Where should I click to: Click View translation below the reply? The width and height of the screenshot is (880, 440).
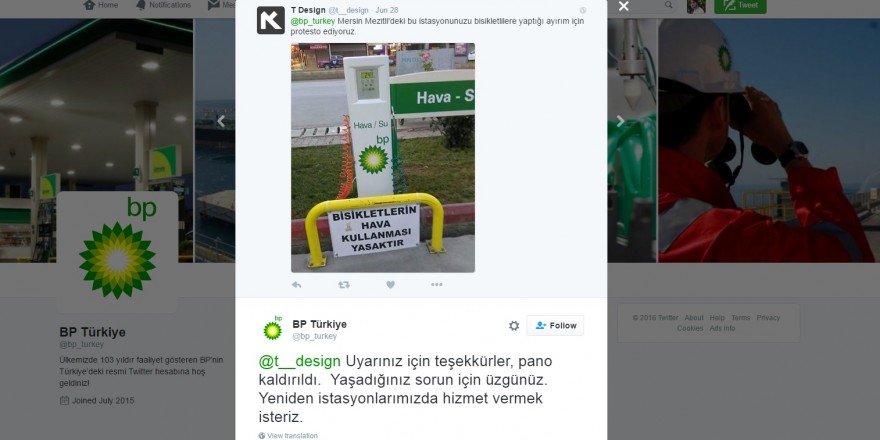pyautogui.click(x=288, y=436)
